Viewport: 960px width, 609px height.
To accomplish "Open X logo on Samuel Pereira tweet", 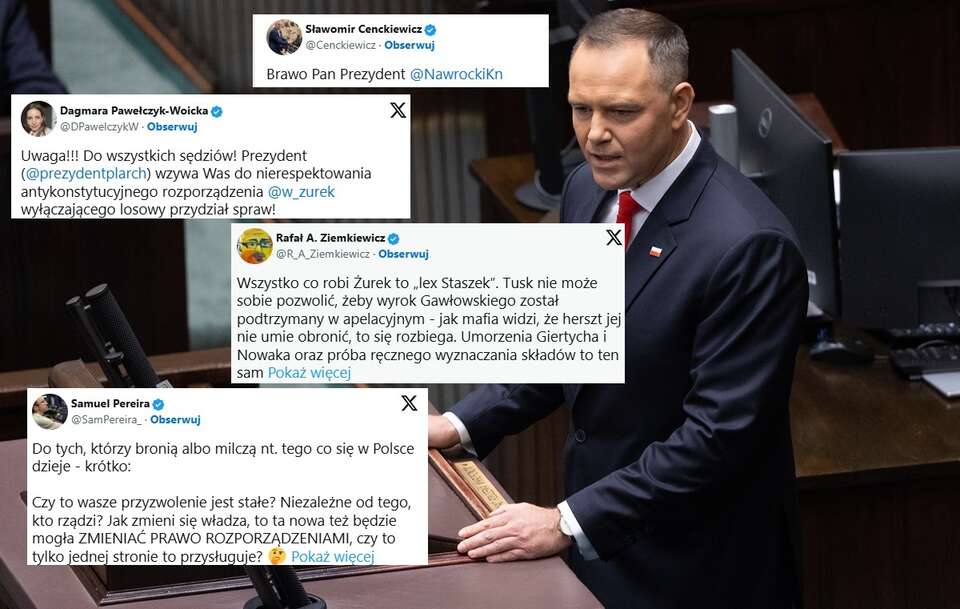I will tap(409, 403).
